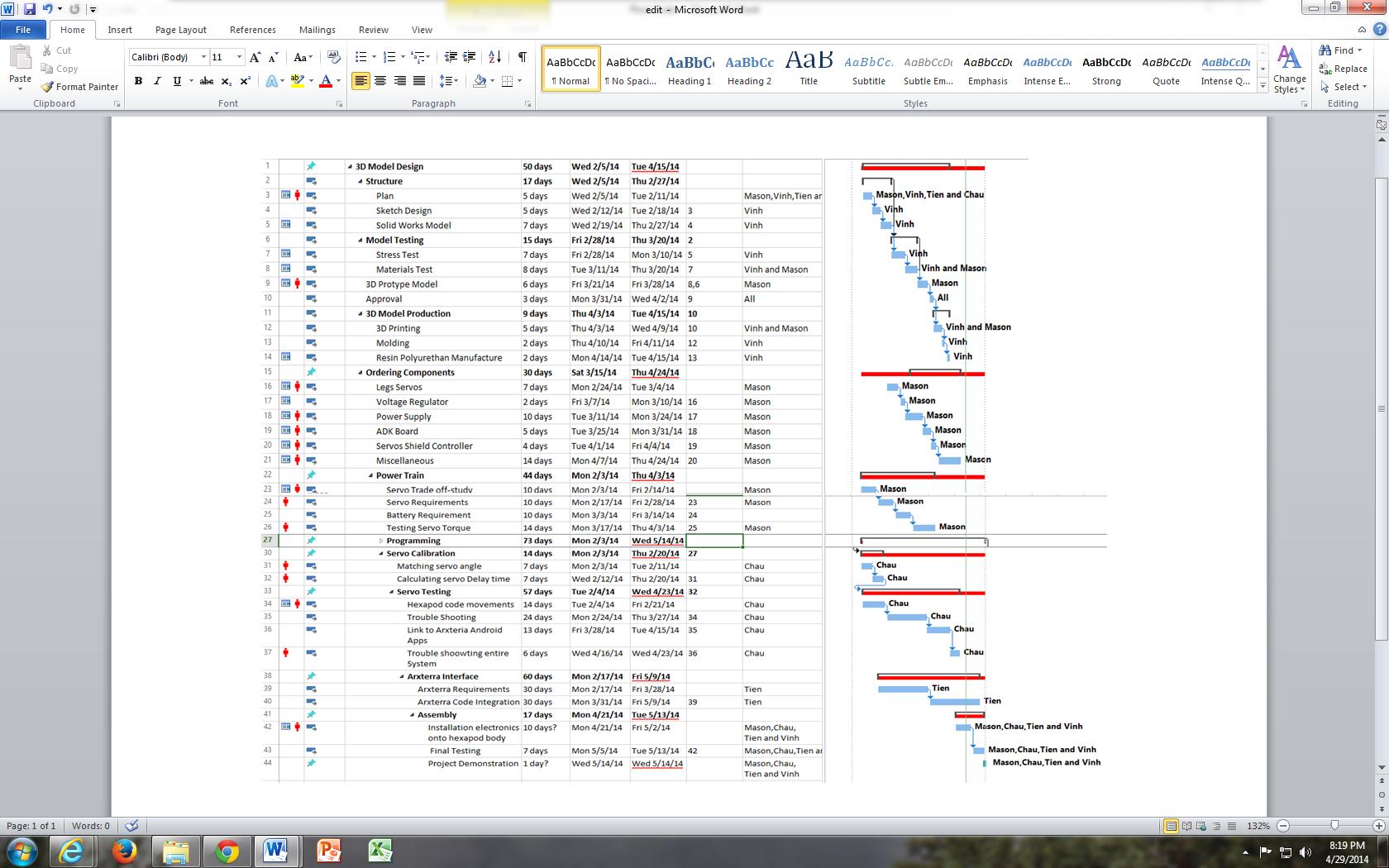1389x868 pixels.
Task: Open Line Spacing dropdown
Action: pos(448,81)
